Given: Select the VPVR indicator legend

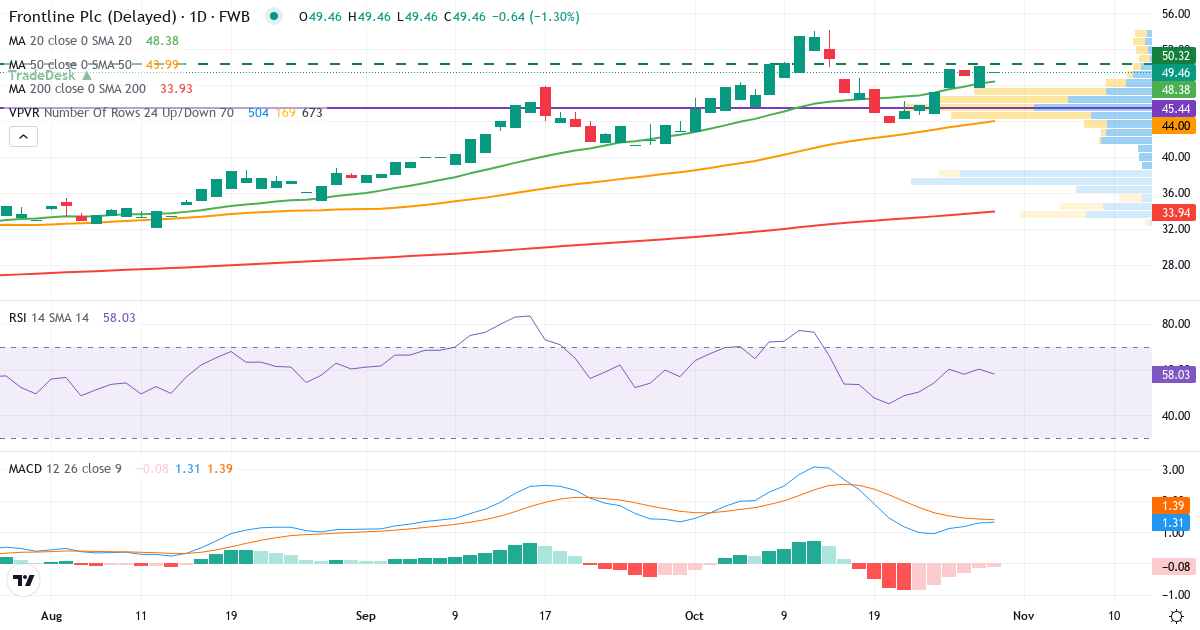Looking at the screenshot, I should [x=121, y=112].
